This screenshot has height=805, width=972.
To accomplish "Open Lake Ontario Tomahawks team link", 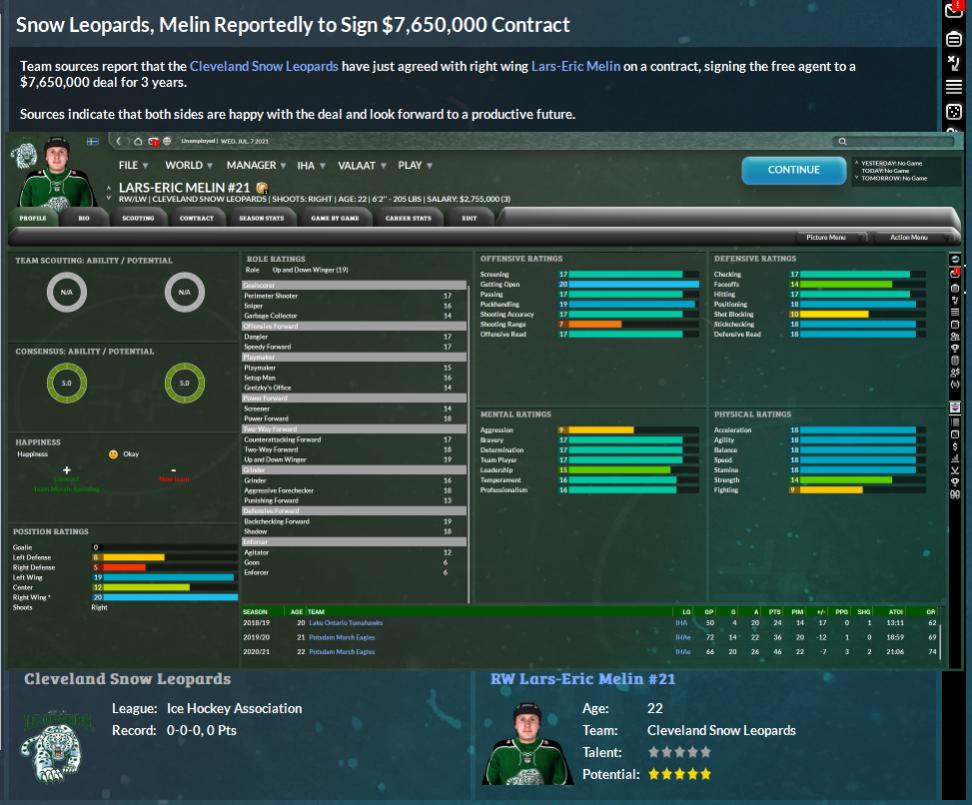I will 346,623.
